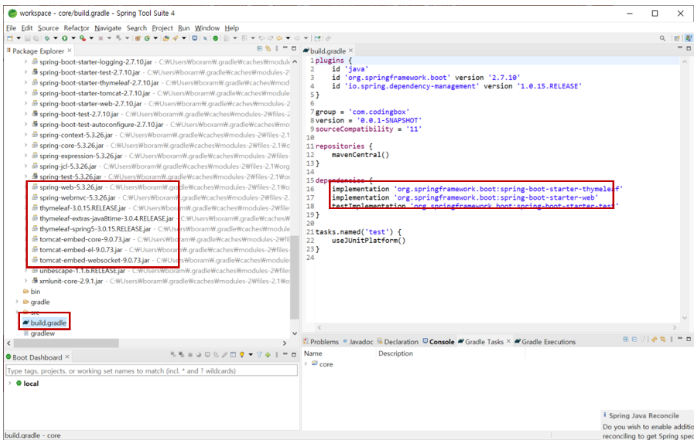Select build.gradle in Package Explorer

45,323
